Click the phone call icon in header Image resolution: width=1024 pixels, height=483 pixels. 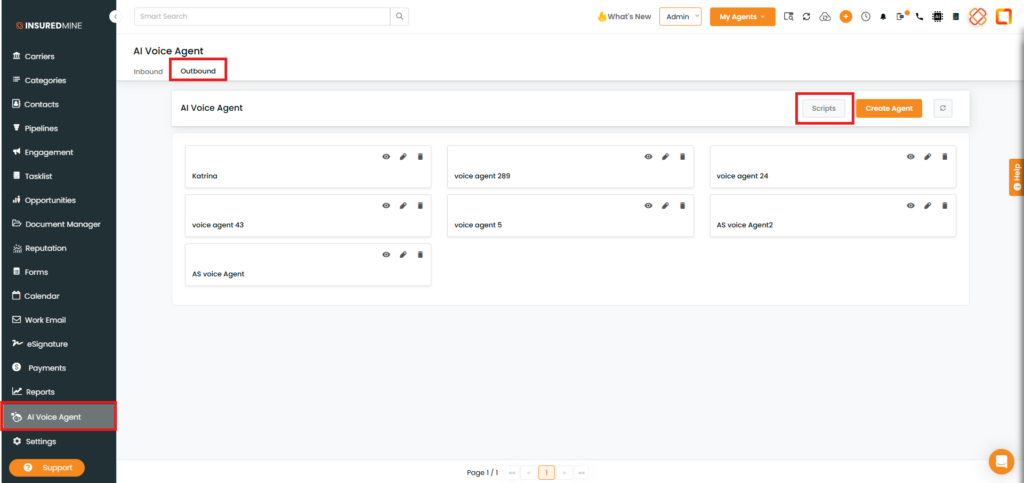(x=919, y=17)
